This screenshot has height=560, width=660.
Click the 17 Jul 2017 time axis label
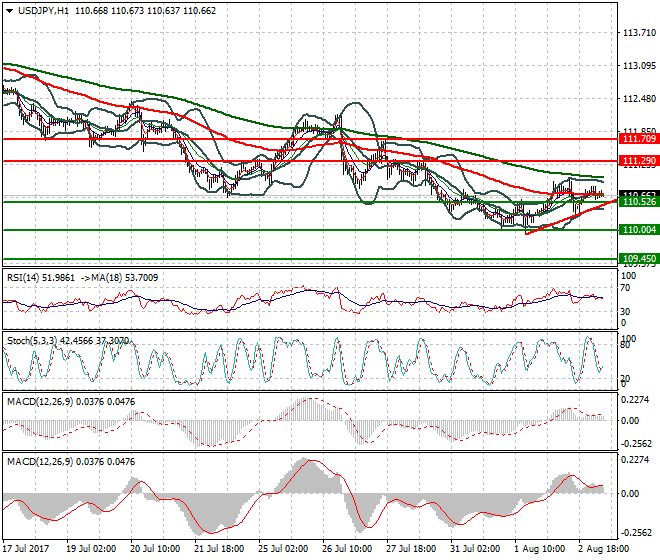point(25,549)
